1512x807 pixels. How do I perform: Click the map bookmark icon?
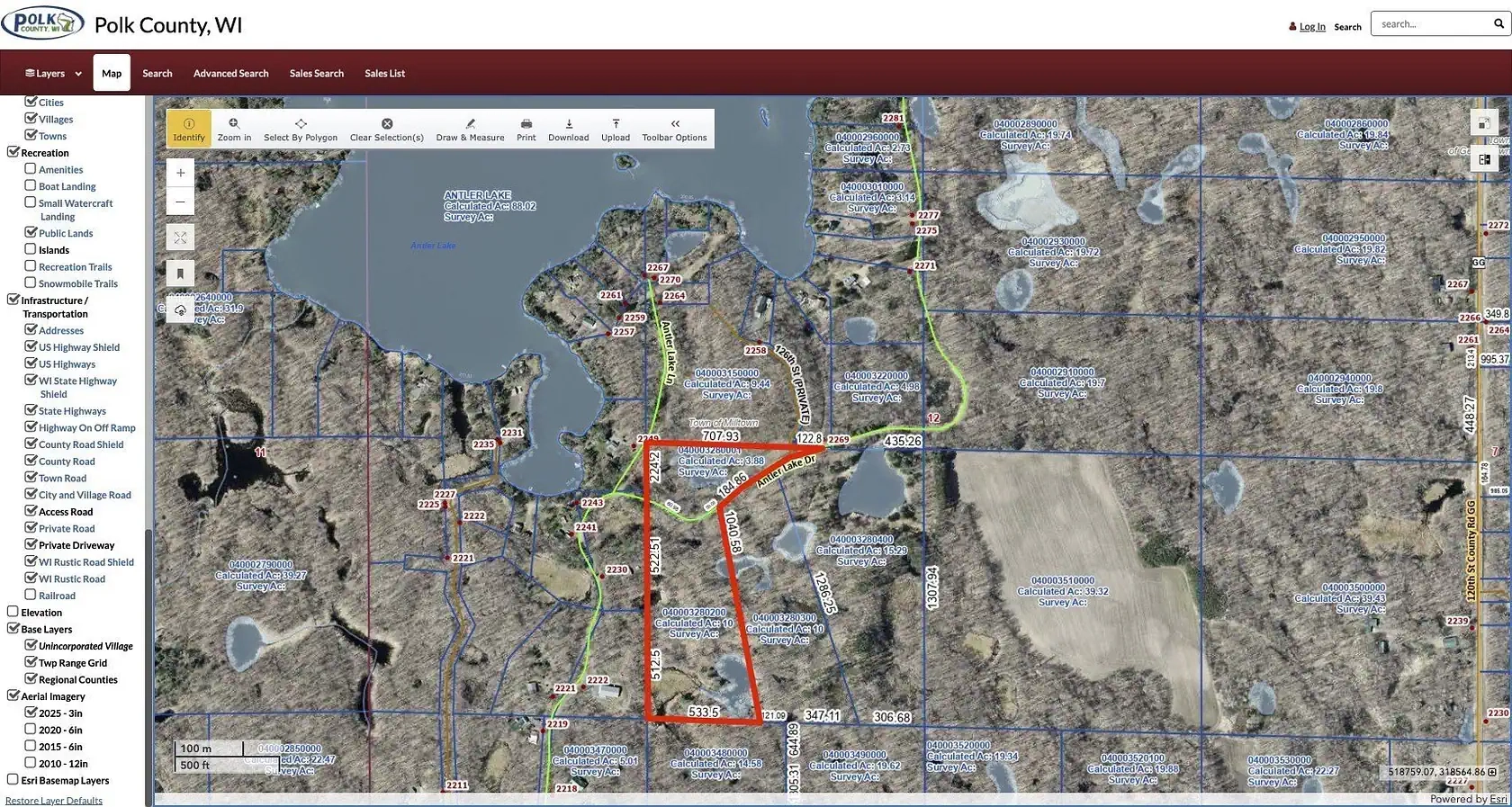(x=180, y=273)
